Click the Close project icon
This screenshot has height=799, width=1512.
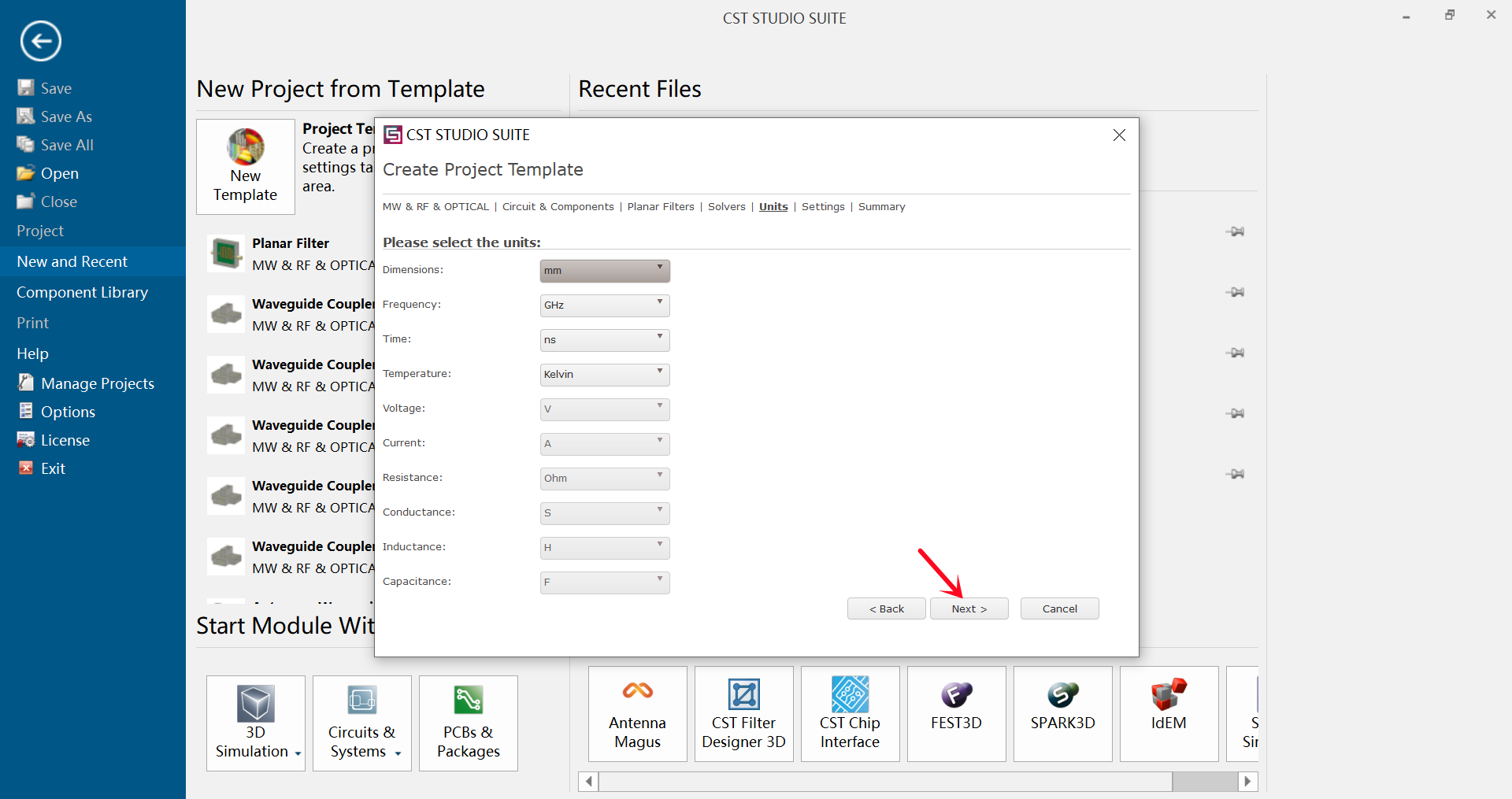(26, 201)
